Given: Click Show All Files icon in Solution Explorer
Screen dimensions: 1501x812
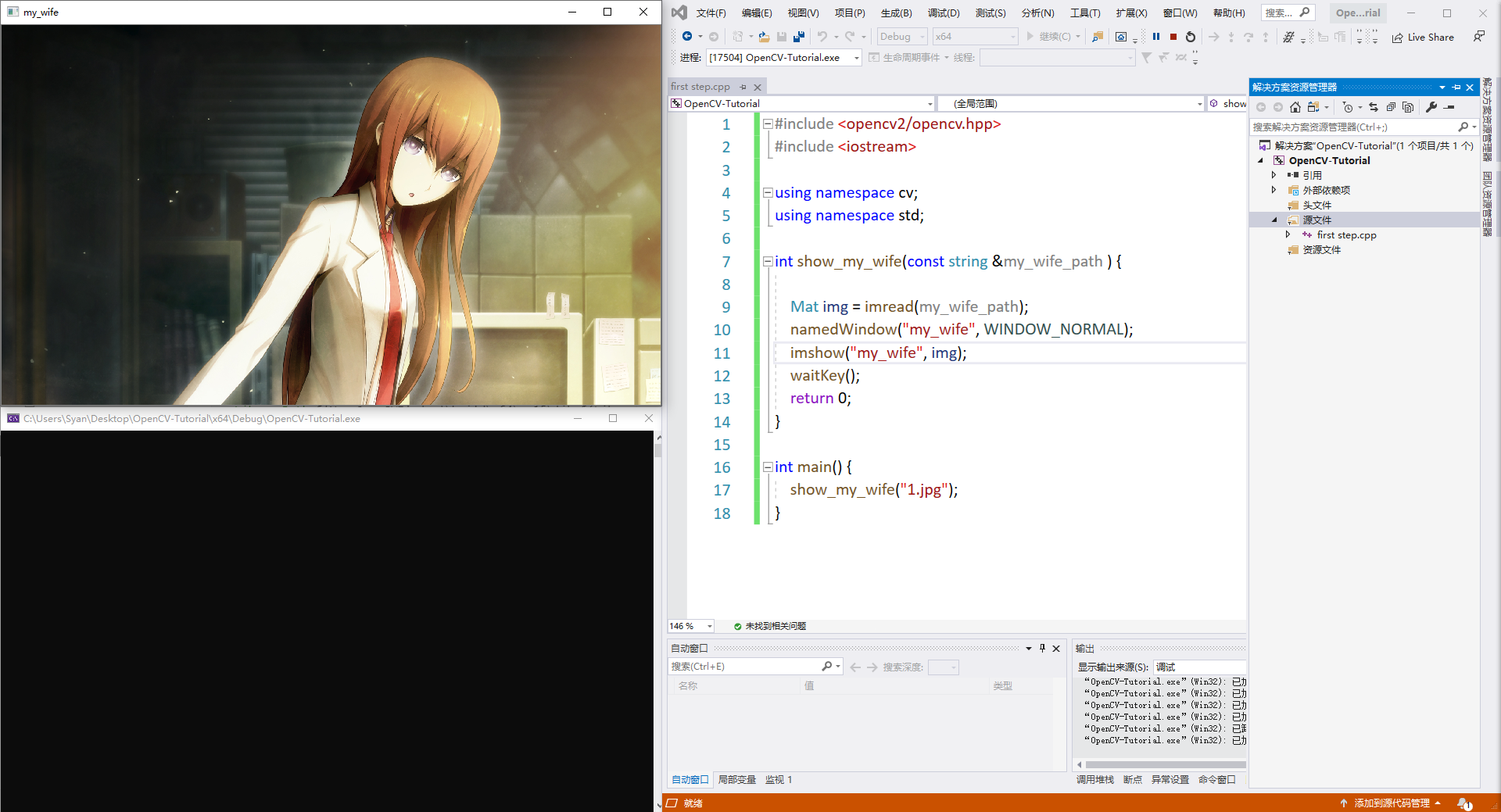Looking at the screenshot, I should click(x=1408, y=107).
